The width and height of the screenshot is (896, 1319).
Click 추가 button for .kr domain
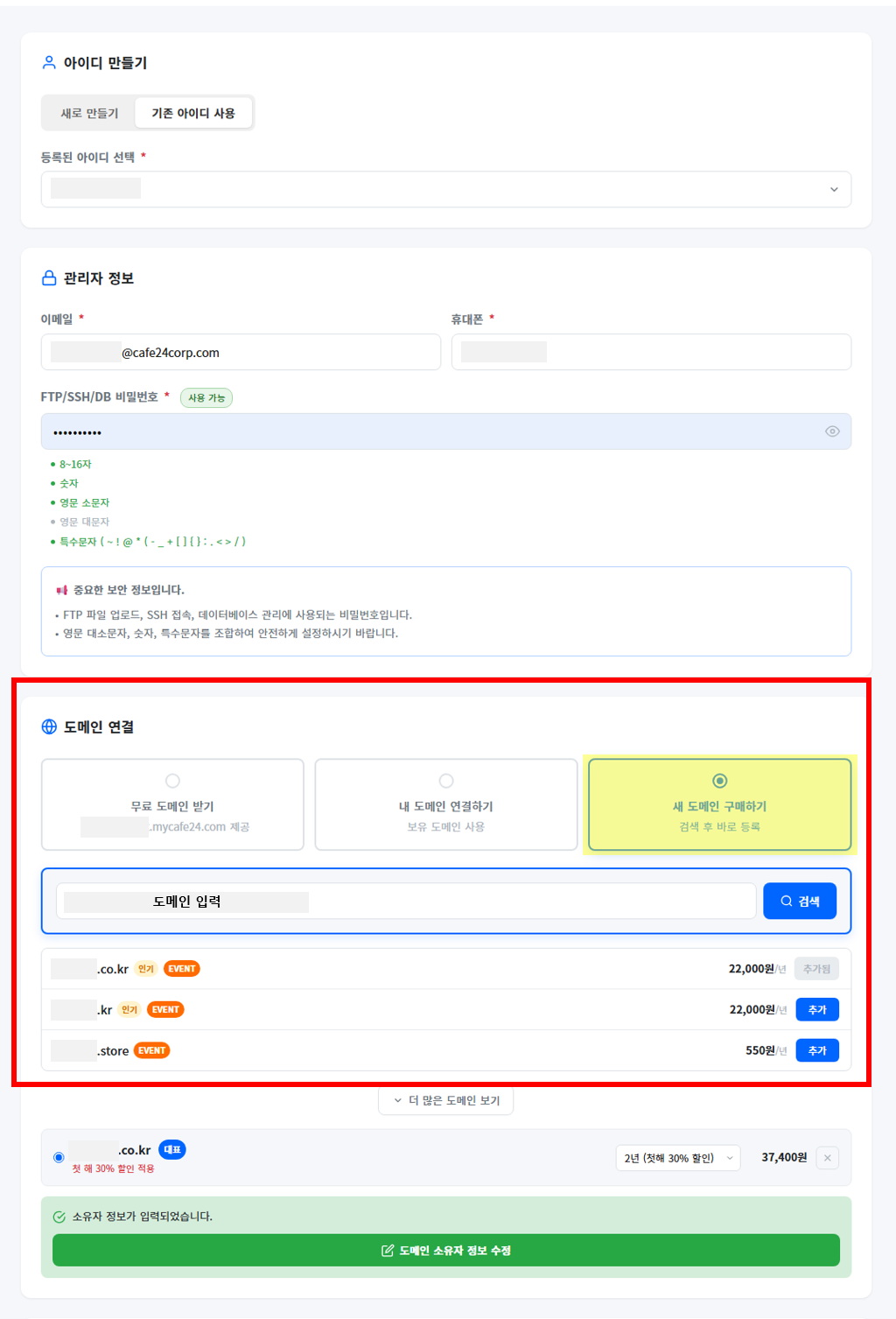point(817,1009)
